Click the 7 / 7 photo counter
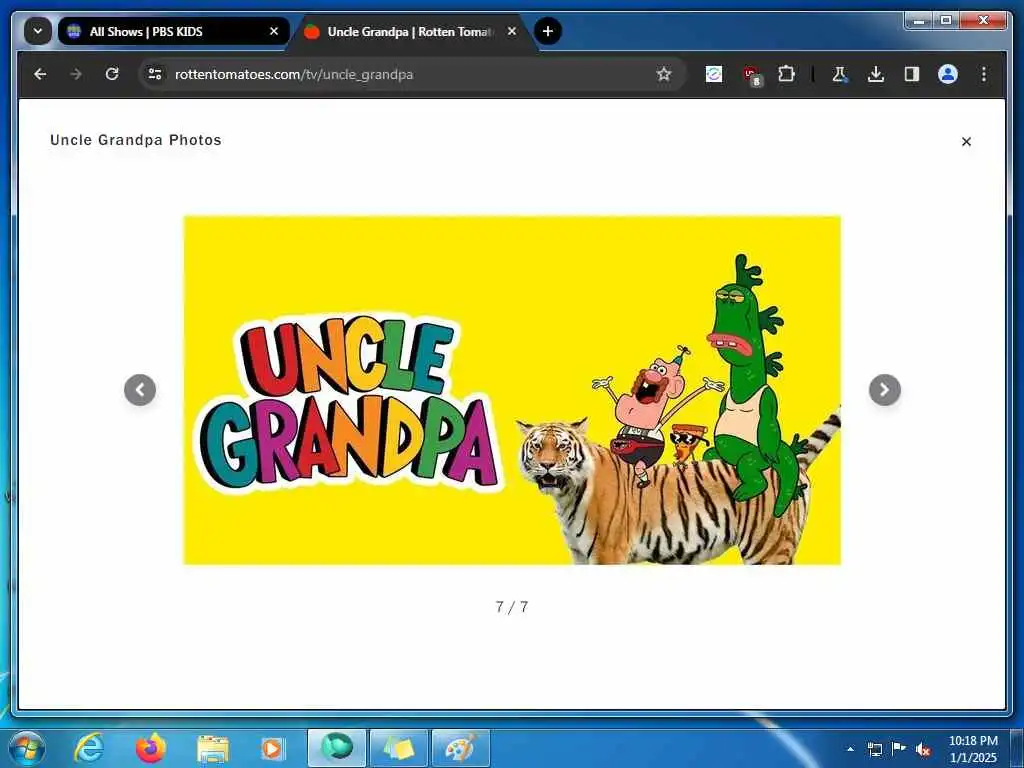 pyautogui.click(x=512, y=607)
